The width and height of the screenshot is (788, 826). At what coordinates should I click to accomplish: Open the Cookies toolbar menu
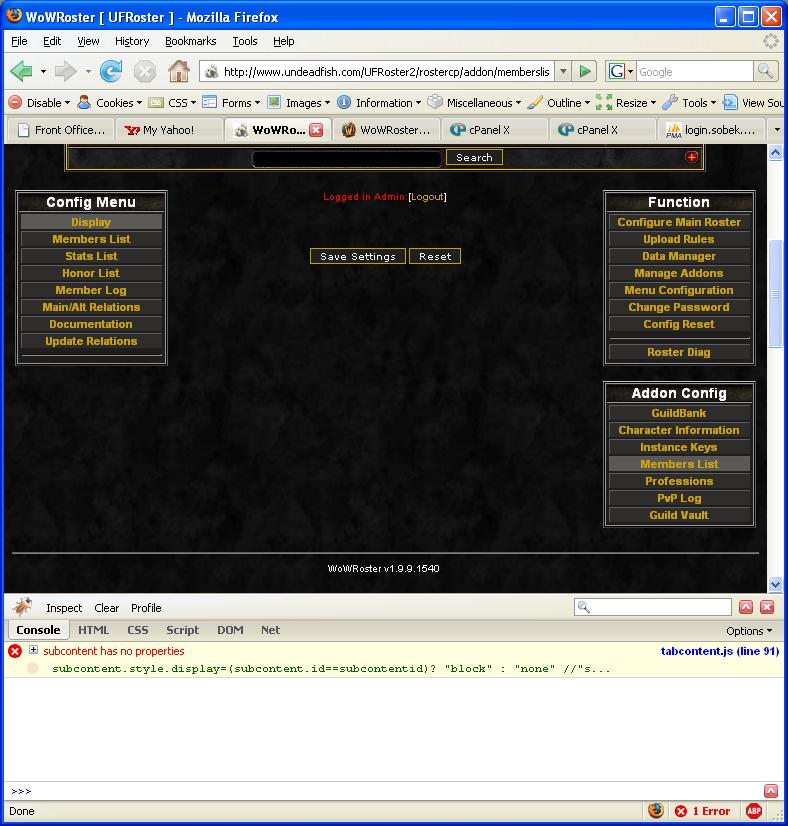pyautogui.click(x=110, y=103)
